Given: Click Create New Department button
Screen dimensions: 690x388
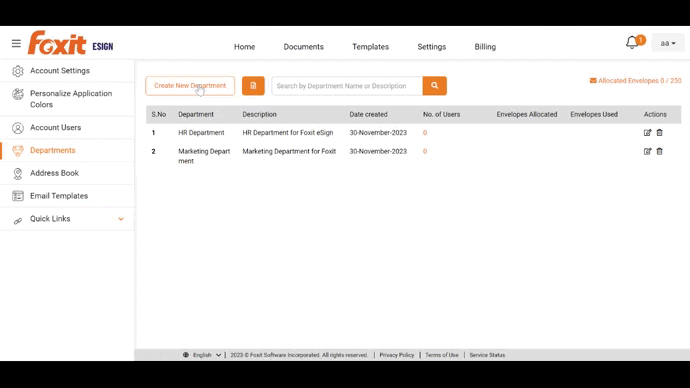Looking at the screenshot, I should tap(190, 86).
